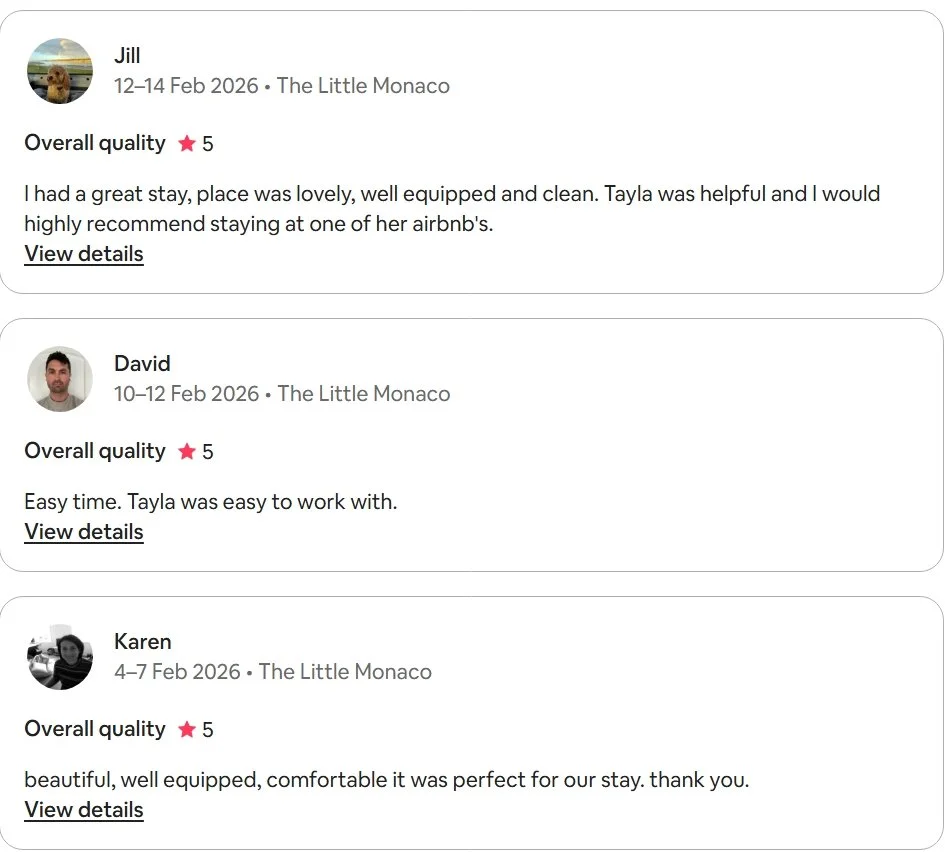Click the star icon in Karen's review

(x=187, y=729)
